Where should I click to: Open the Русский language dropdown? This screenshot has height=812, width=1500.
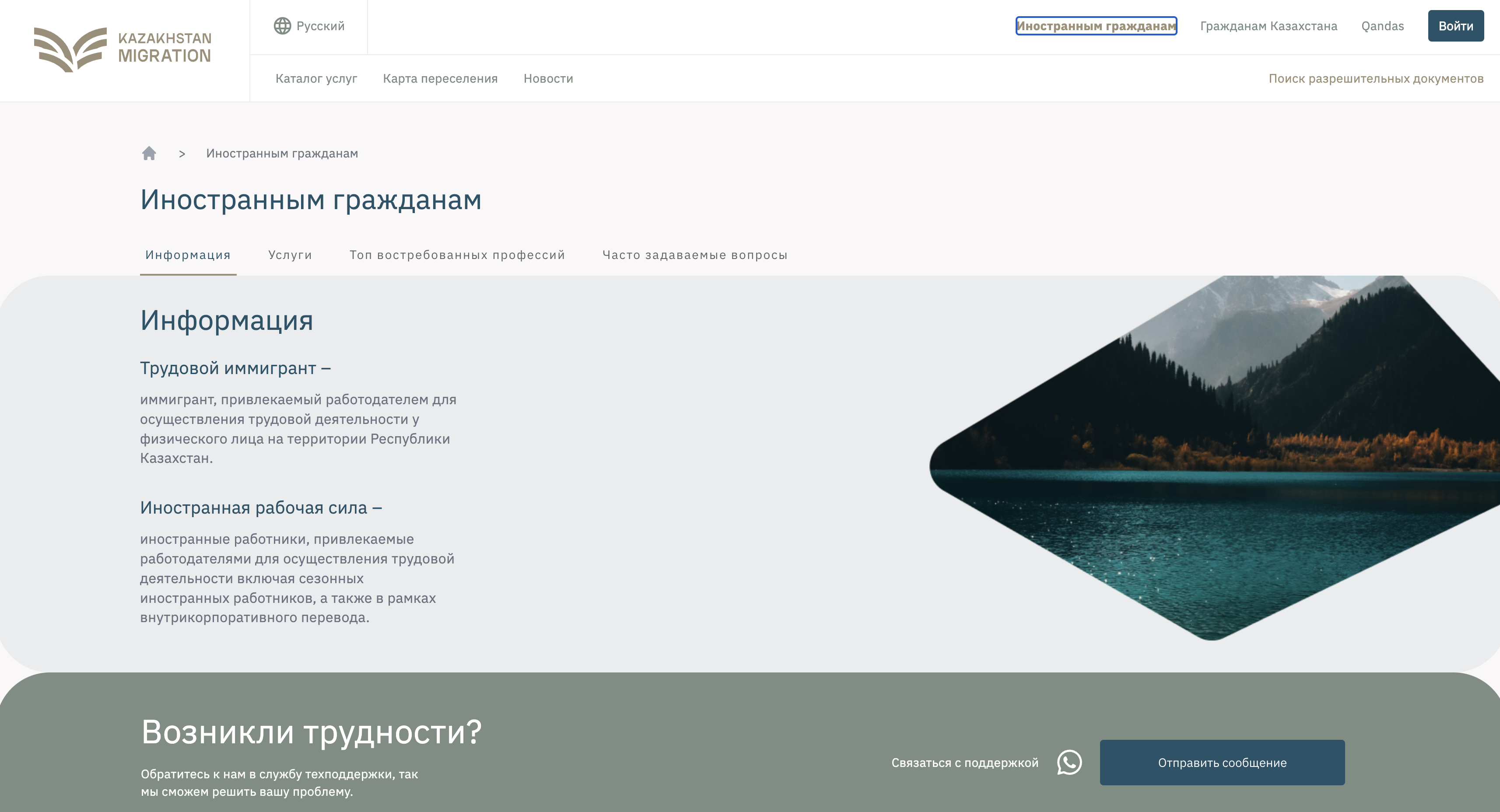pyautogui.click(x=320, y=26)
